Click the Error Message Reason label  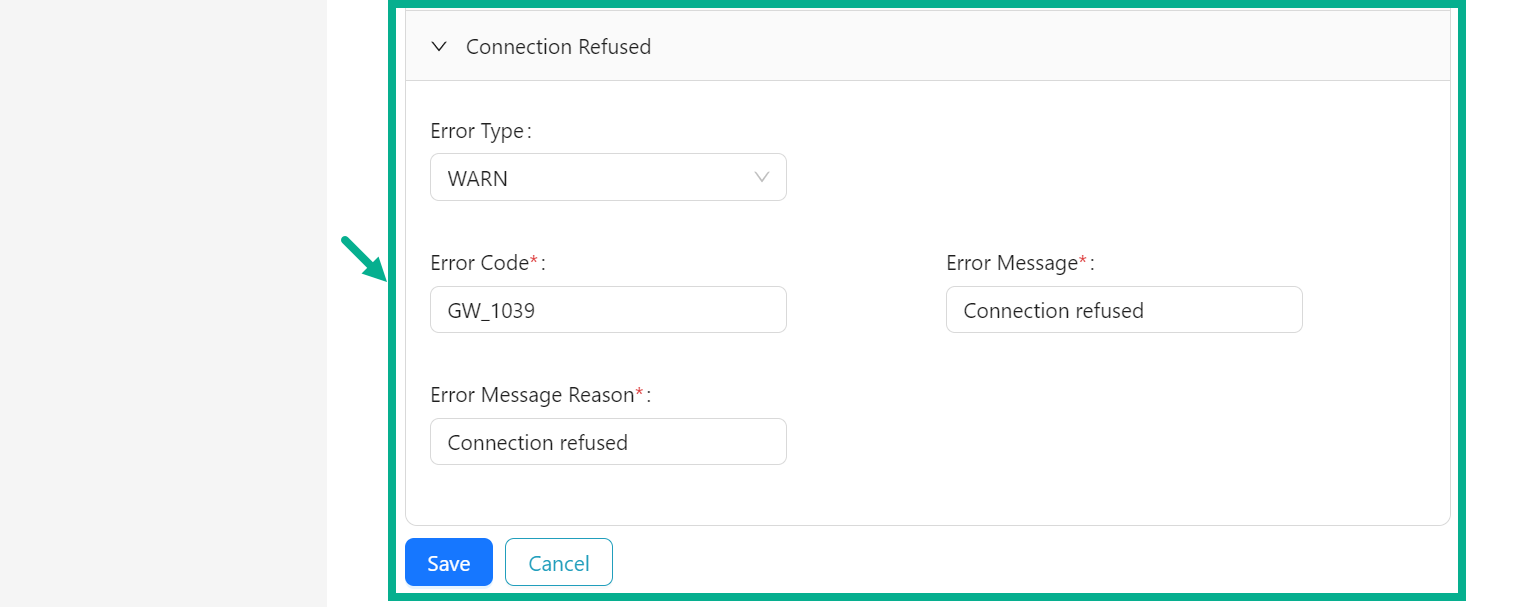(530, 394)
